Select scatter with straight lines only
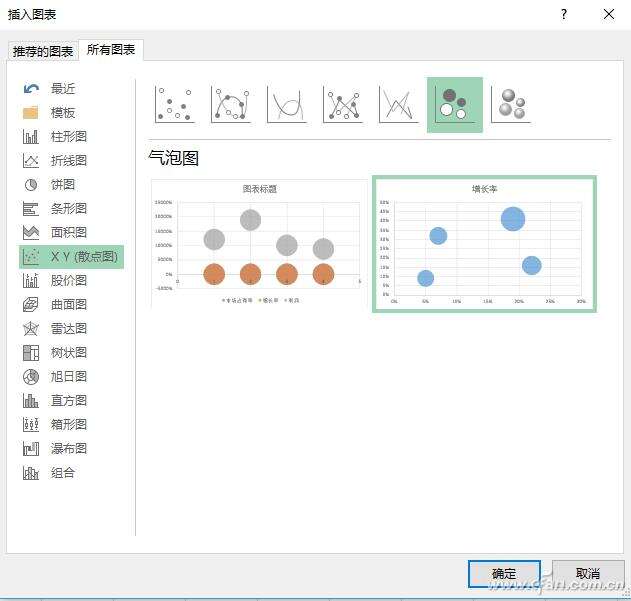 tap(398, 105)
